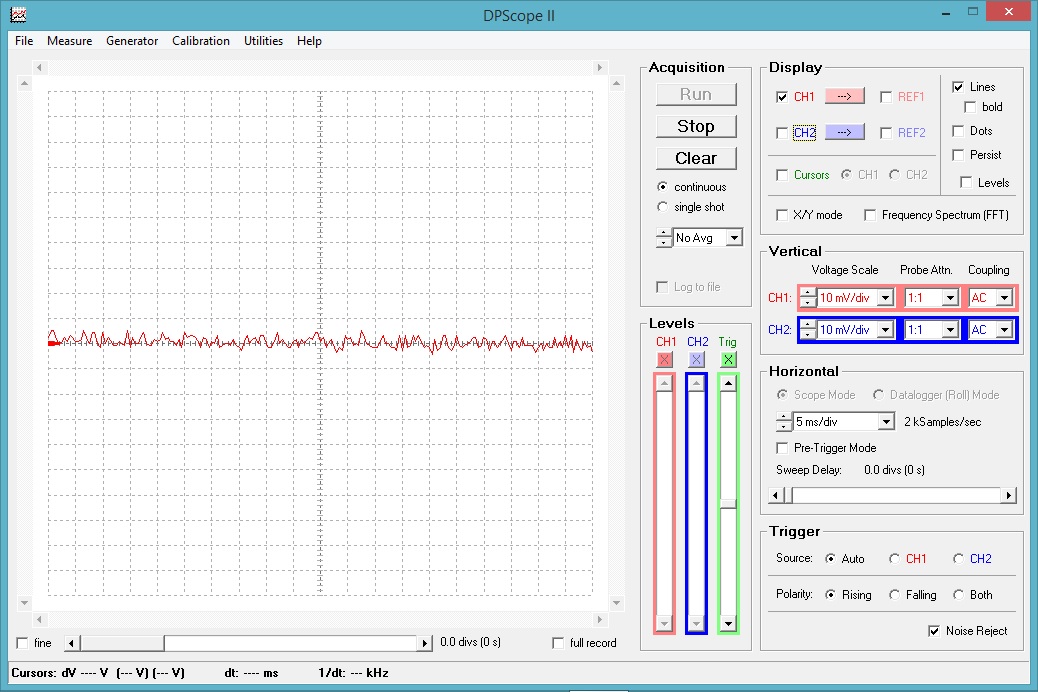Click CH1 voltage scale spinner
This screenshot has height=692, width=1038.
(x=808, y=298)
